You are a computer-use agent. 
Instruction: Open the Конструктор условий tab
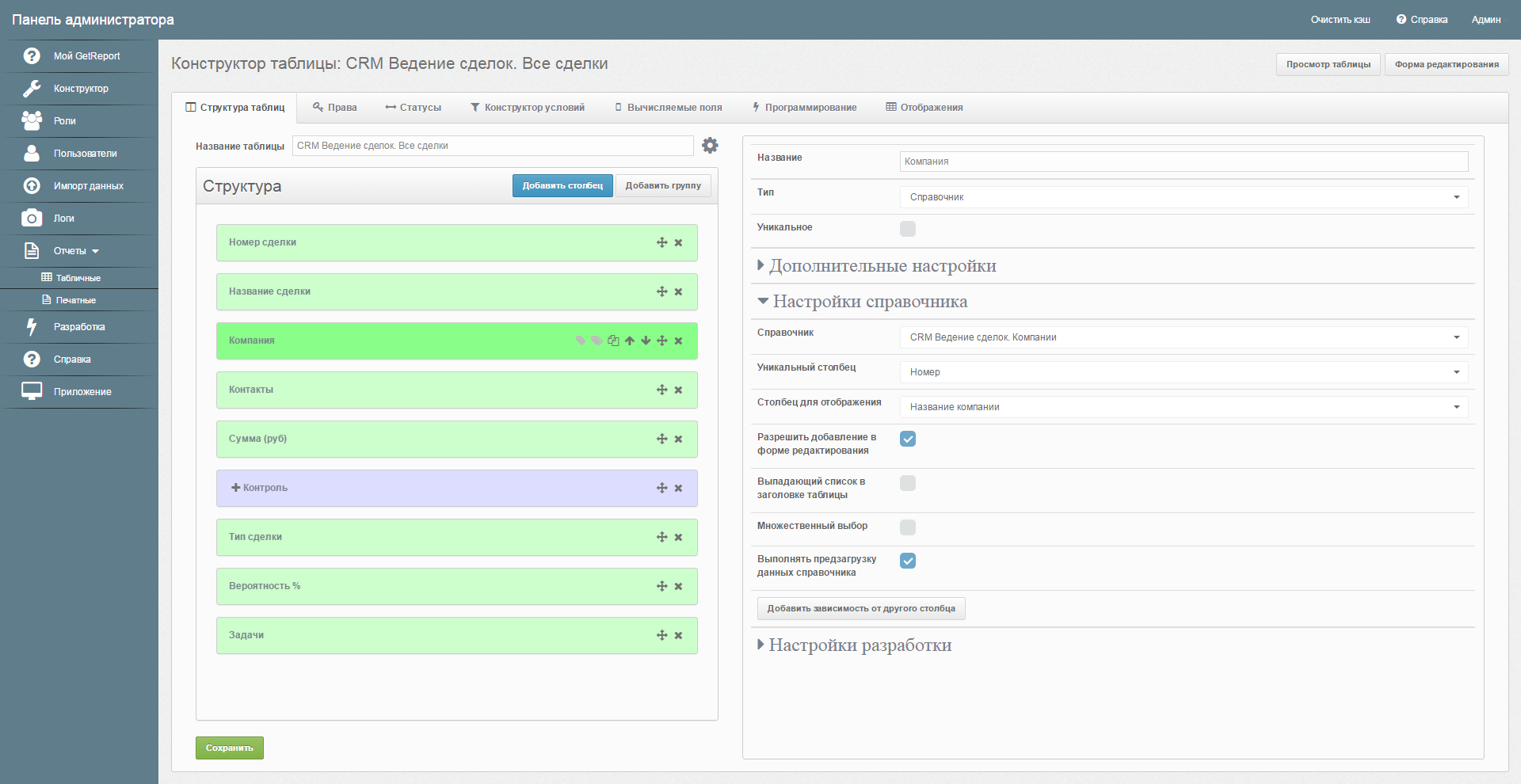[x=528, y=108]
